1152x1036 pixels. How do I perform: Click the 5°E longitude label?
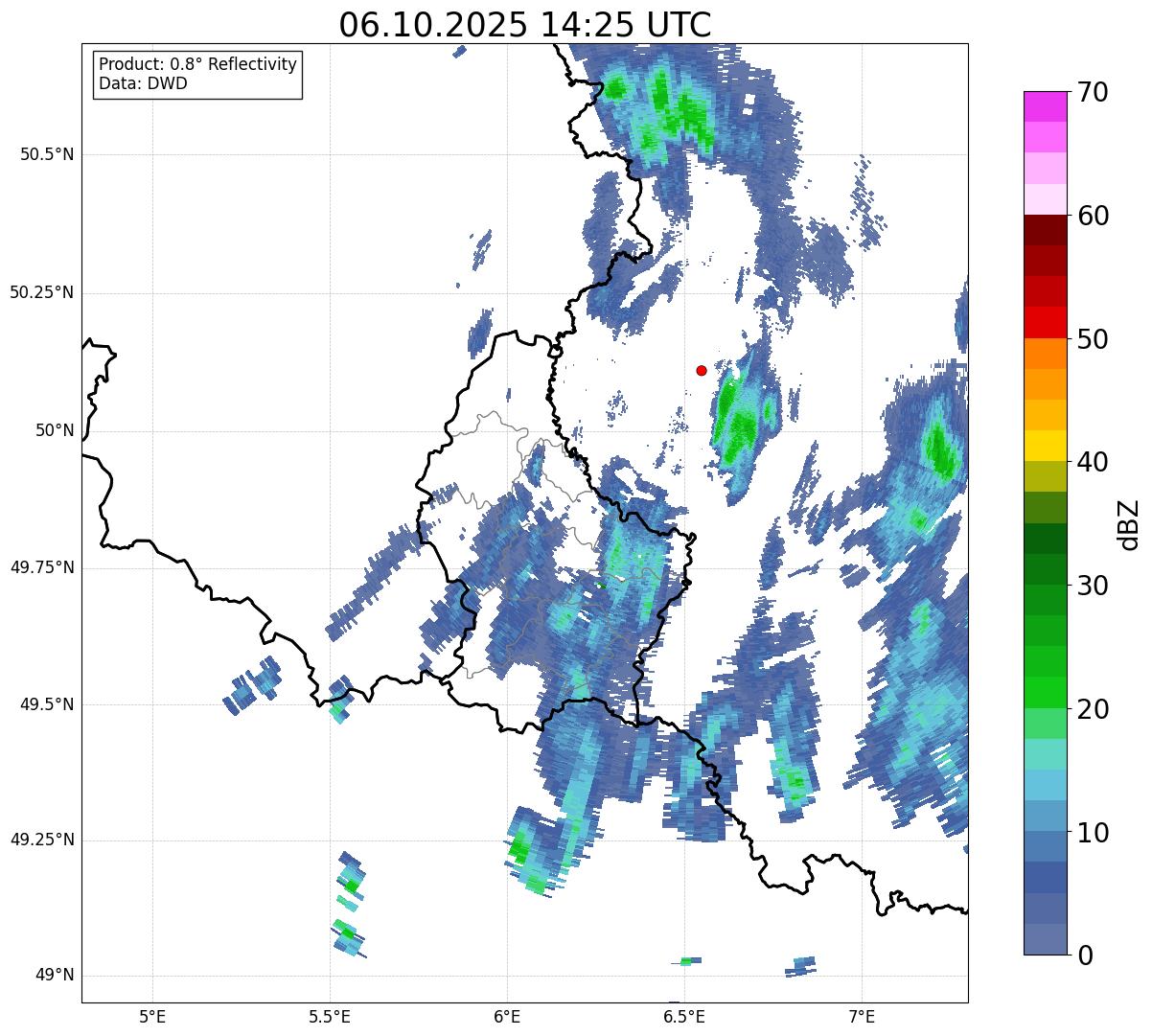click(x=152, y=1016)
